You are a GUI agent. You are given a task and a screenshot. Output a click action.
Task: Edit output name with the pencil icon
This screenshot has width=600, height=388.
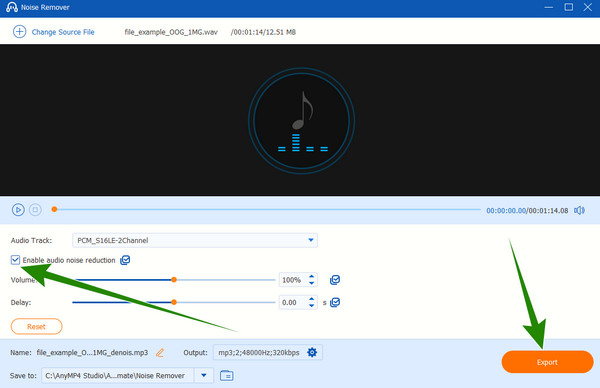(160, 352)
